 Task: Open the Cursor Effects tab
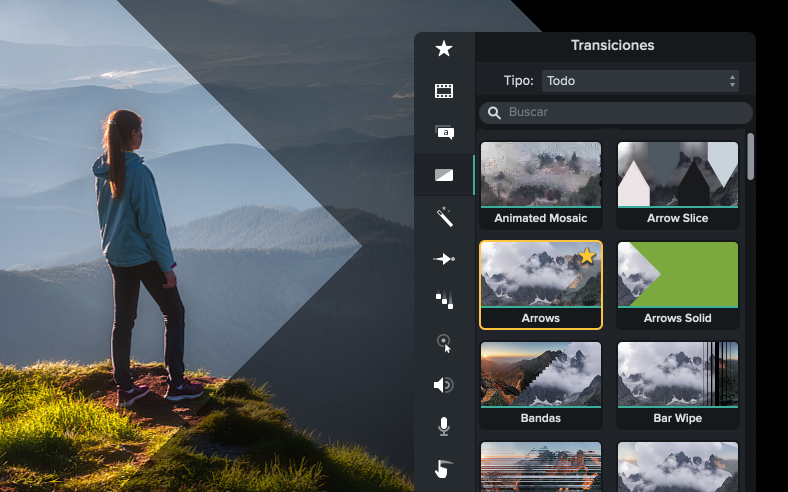(x=444, y=343)
